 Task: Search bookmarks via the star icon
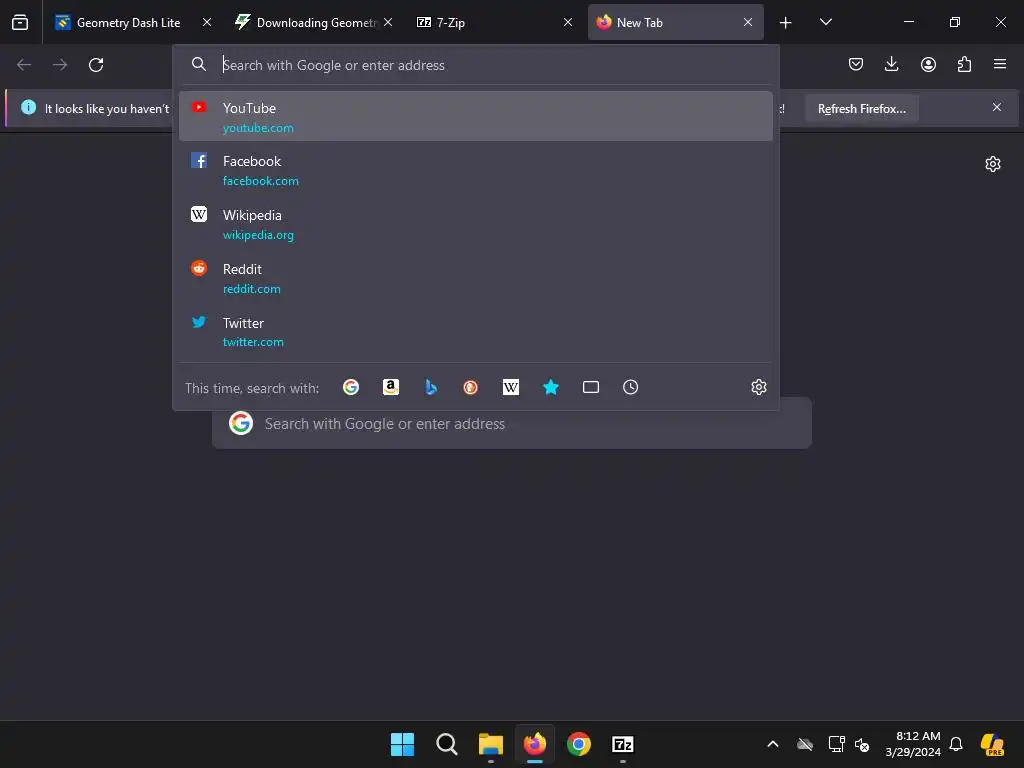tap(551, 387)
